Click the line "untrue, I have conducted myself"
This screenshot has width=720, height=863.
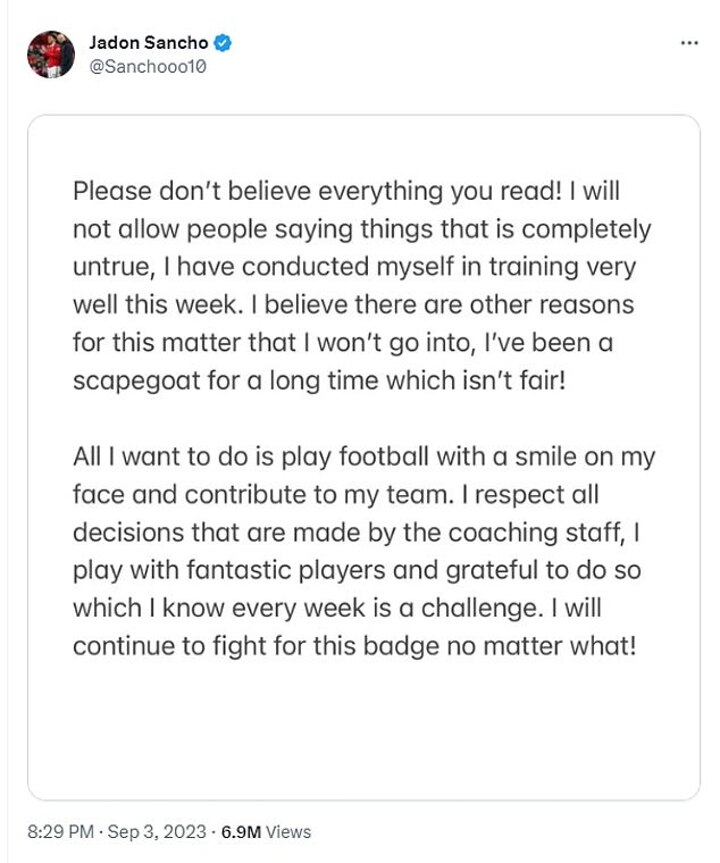tap(355, 266)
